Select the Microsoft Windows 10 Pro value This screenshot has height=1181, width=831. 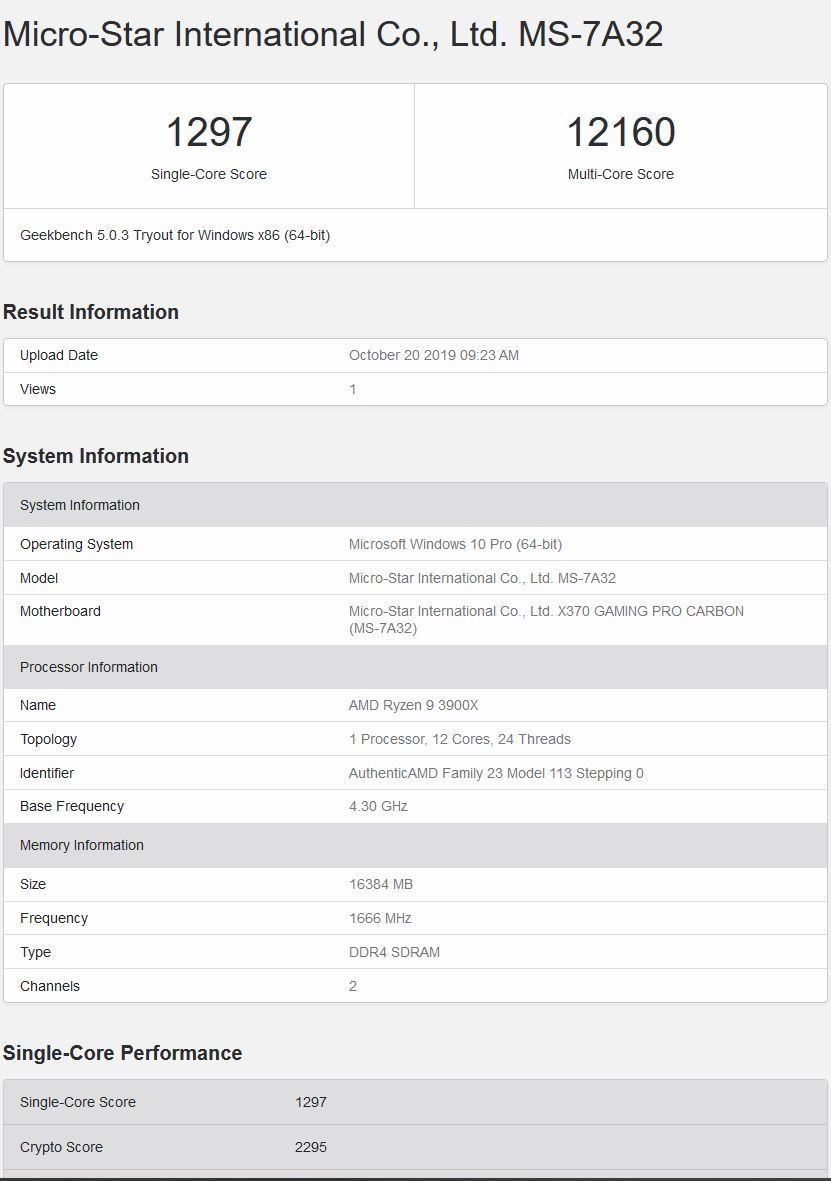click(x=455, y=545)
